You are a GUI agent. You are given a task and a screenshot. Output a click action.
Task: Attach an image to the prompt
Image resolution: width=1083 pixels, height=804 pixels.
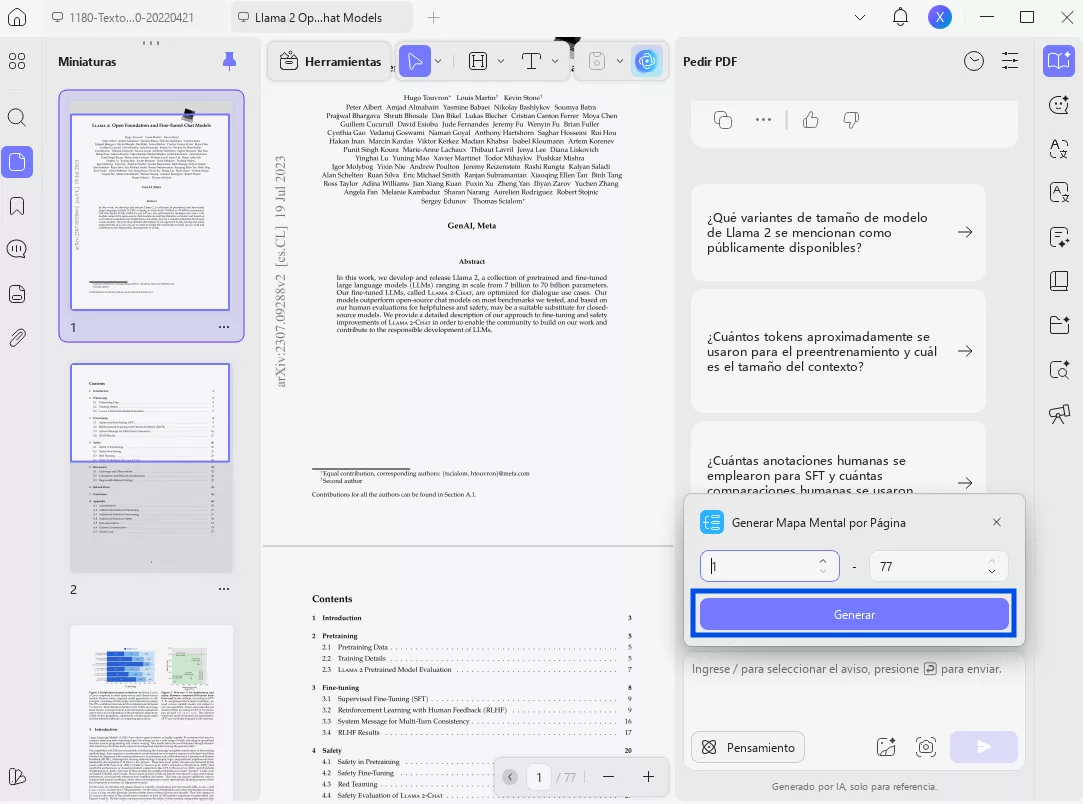click(x=885, y=747)
